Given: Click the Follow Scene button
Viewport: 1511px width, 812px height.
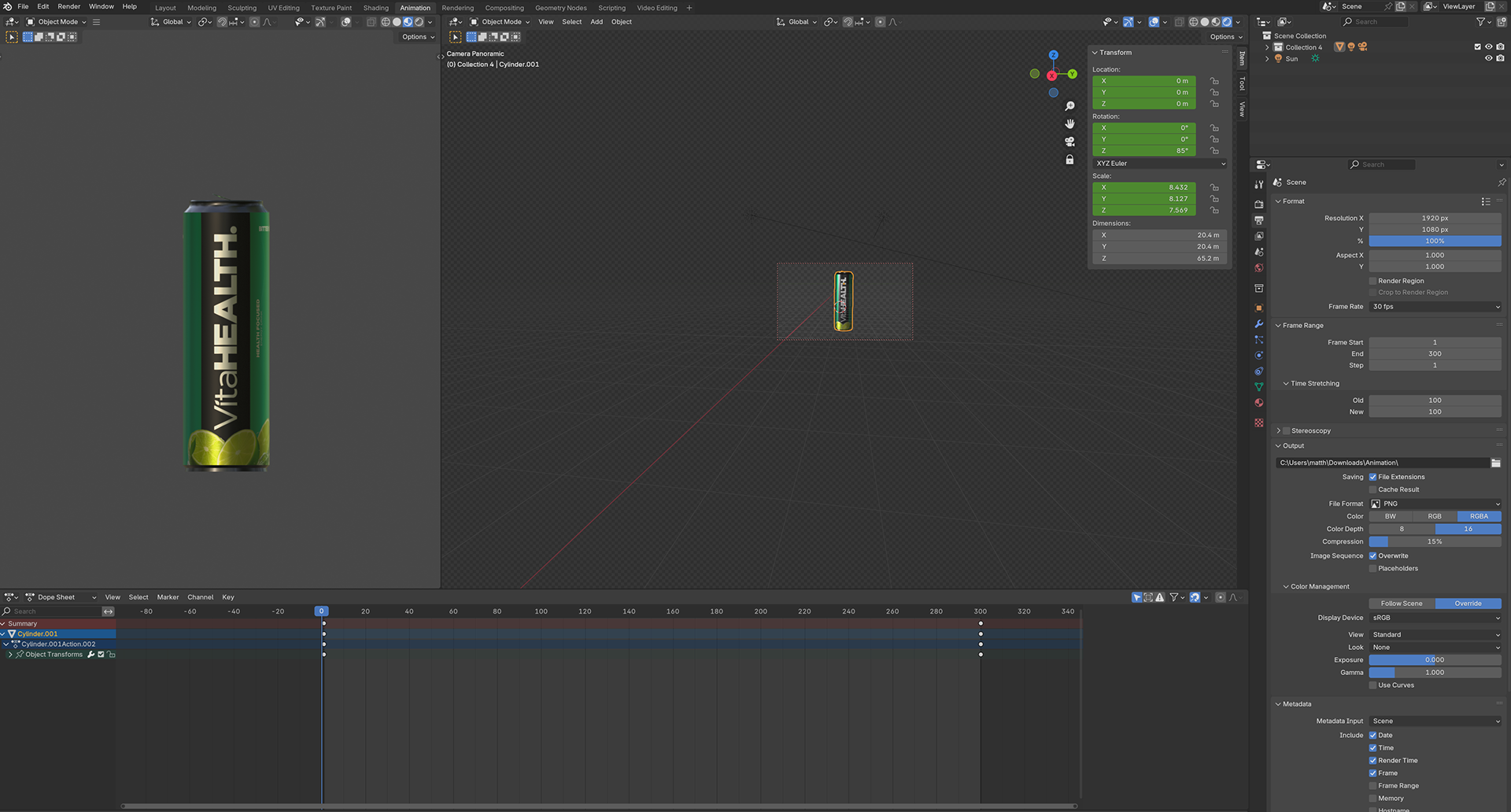Looking at the screenshot, I should pos(1402,603).
